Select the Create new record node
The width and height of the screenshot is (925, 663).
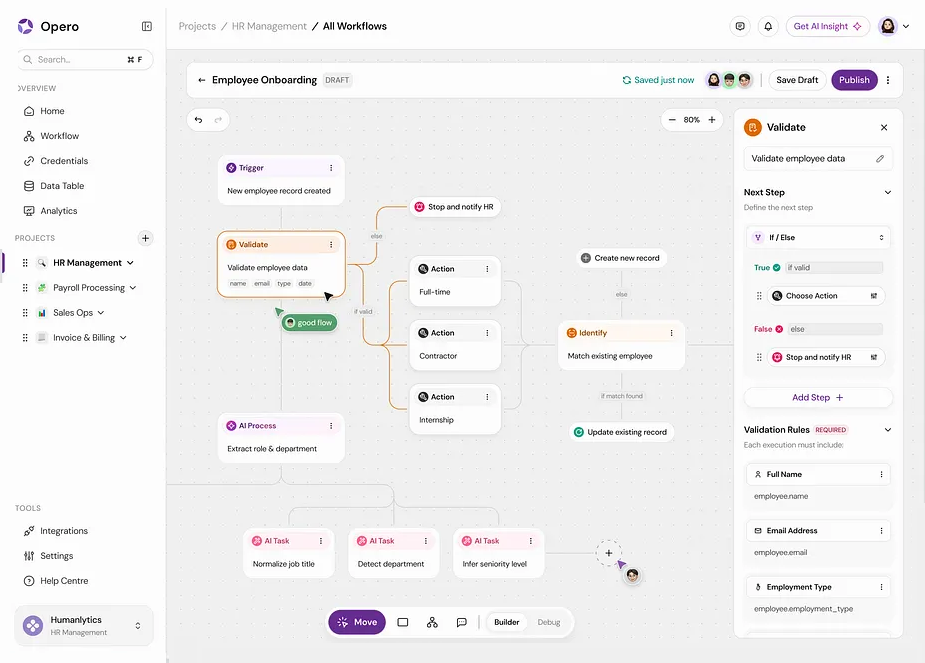tap(621, 258)
